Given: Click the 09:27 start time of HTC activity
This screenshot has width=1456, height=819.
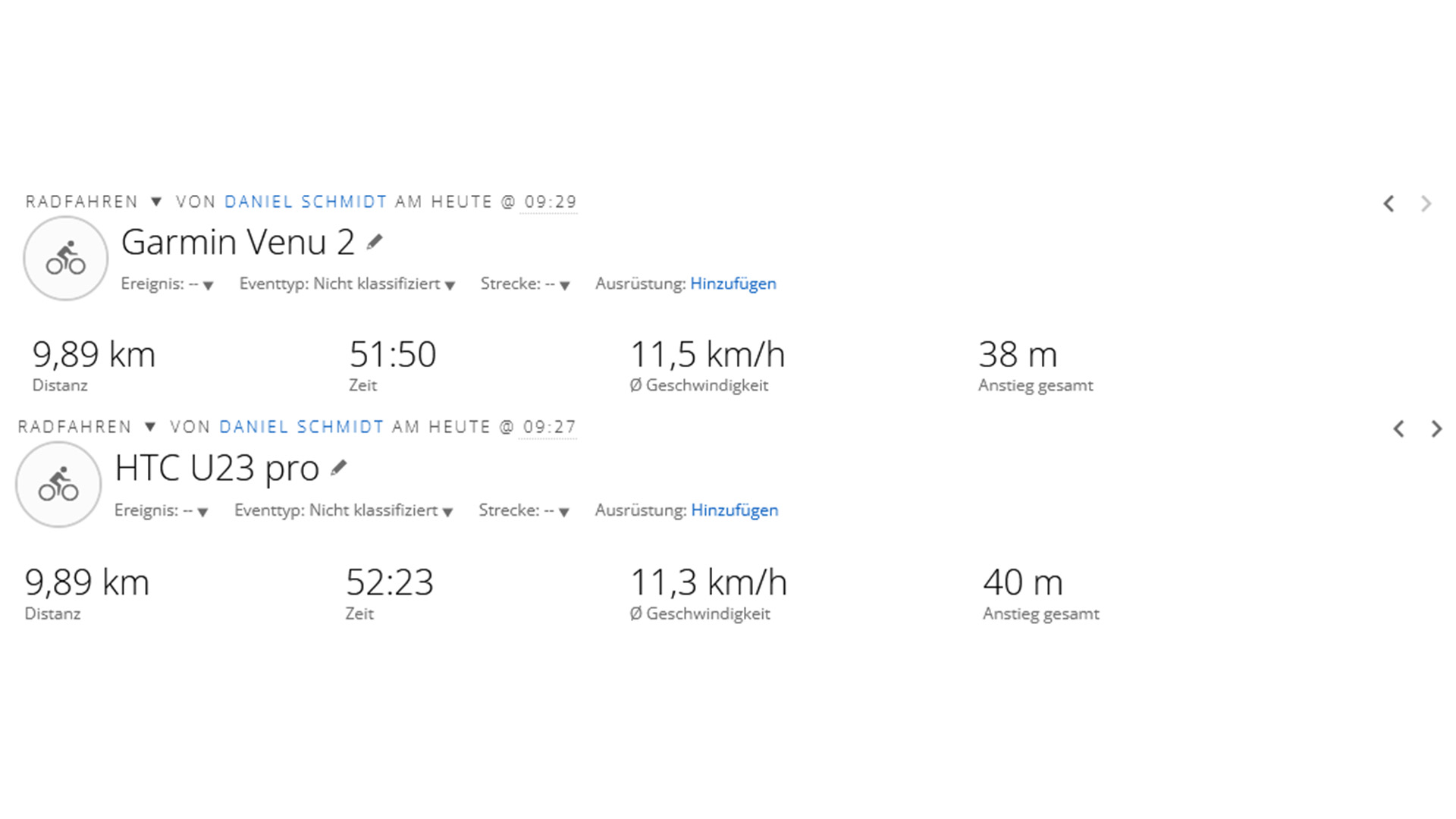Looking at the screenshot, I should (549, 427).
